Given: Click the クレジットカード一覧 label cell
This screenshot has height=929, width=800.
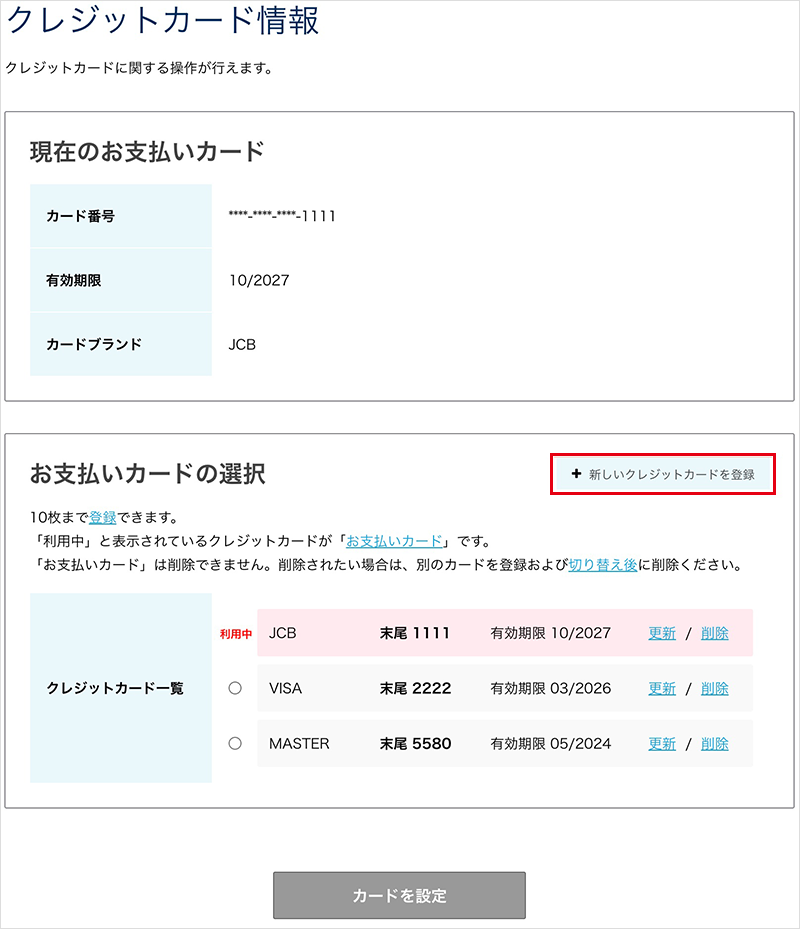Looking at the screenshot, I should pyautogui.click(x=120, y=688).
